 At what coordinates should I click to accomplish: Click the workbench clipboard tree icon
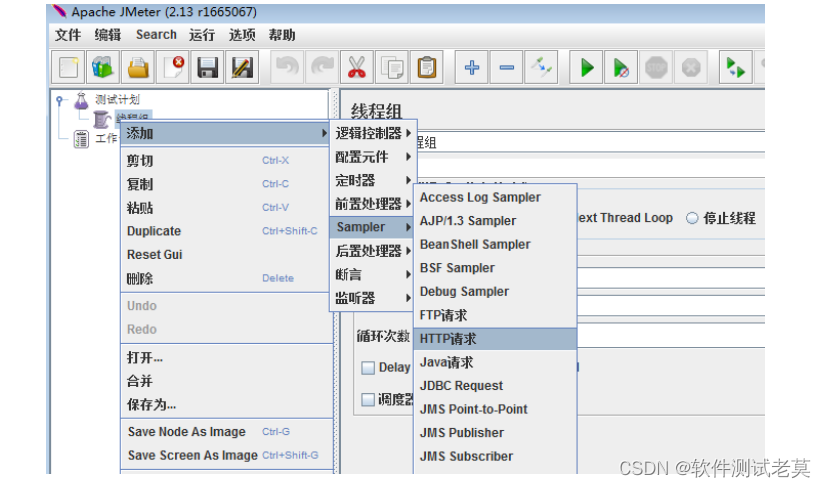pyautogui.click(x=81, y=139)
